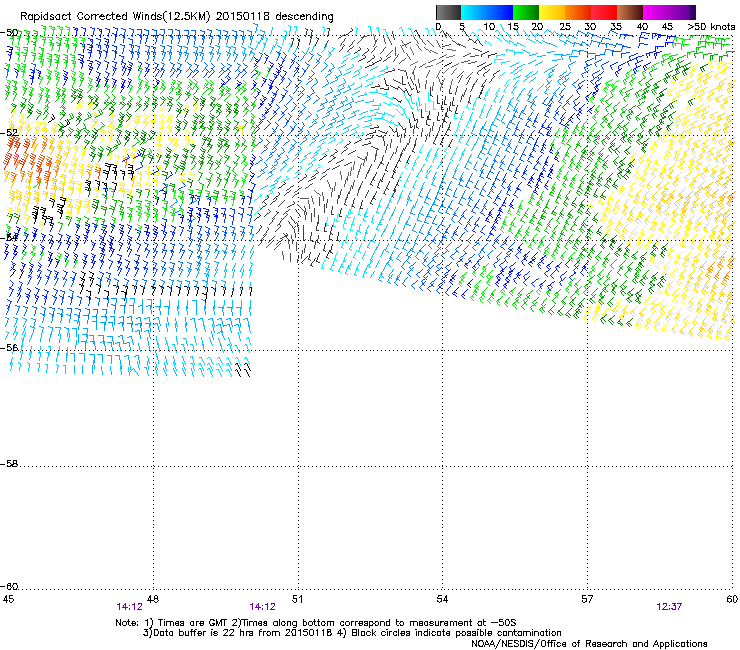Click the '51' longitude axis label
This screenshot has height=650, width=740.
pyautogui.click(x=297, y=599)
